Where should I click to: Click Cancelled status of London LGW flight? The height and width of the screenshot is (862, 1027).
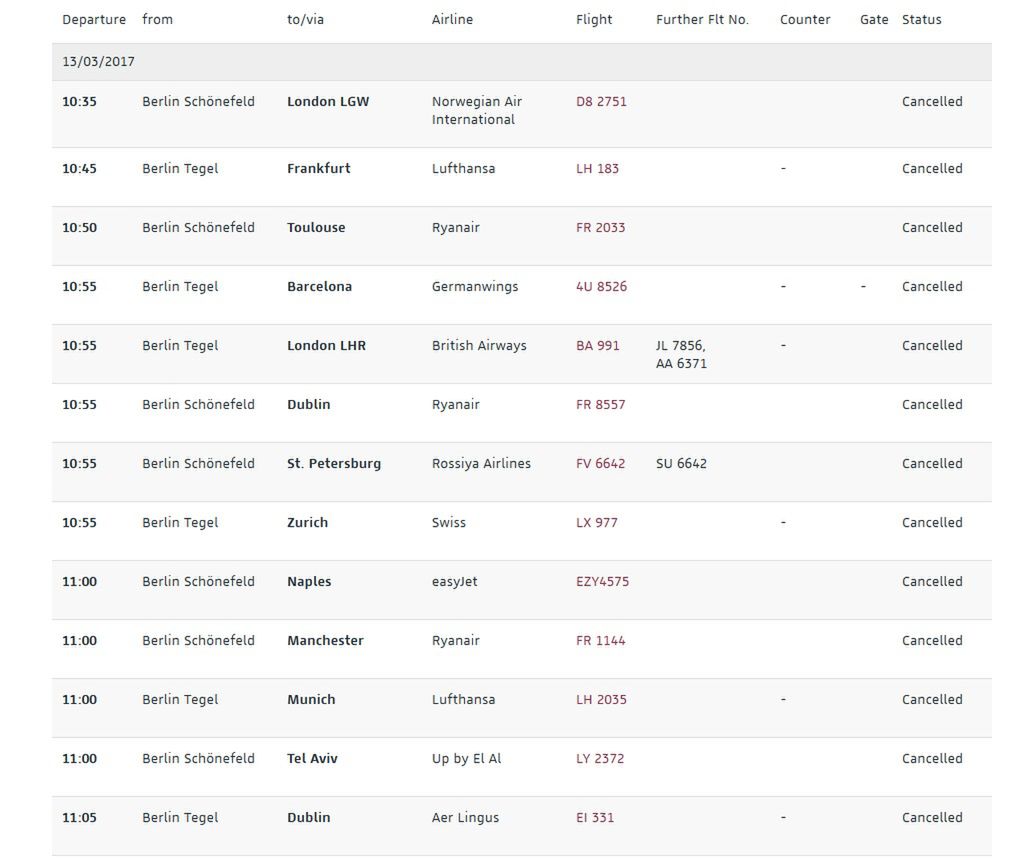point(932,102)
